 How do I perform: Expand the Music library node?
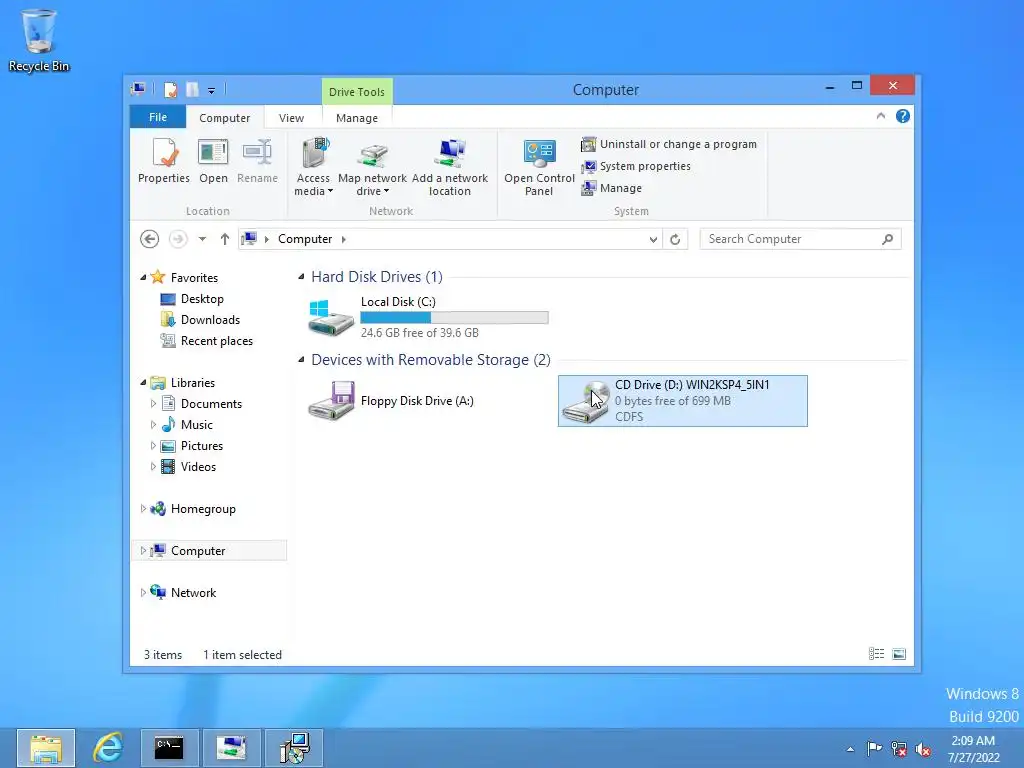pos(153,424)
